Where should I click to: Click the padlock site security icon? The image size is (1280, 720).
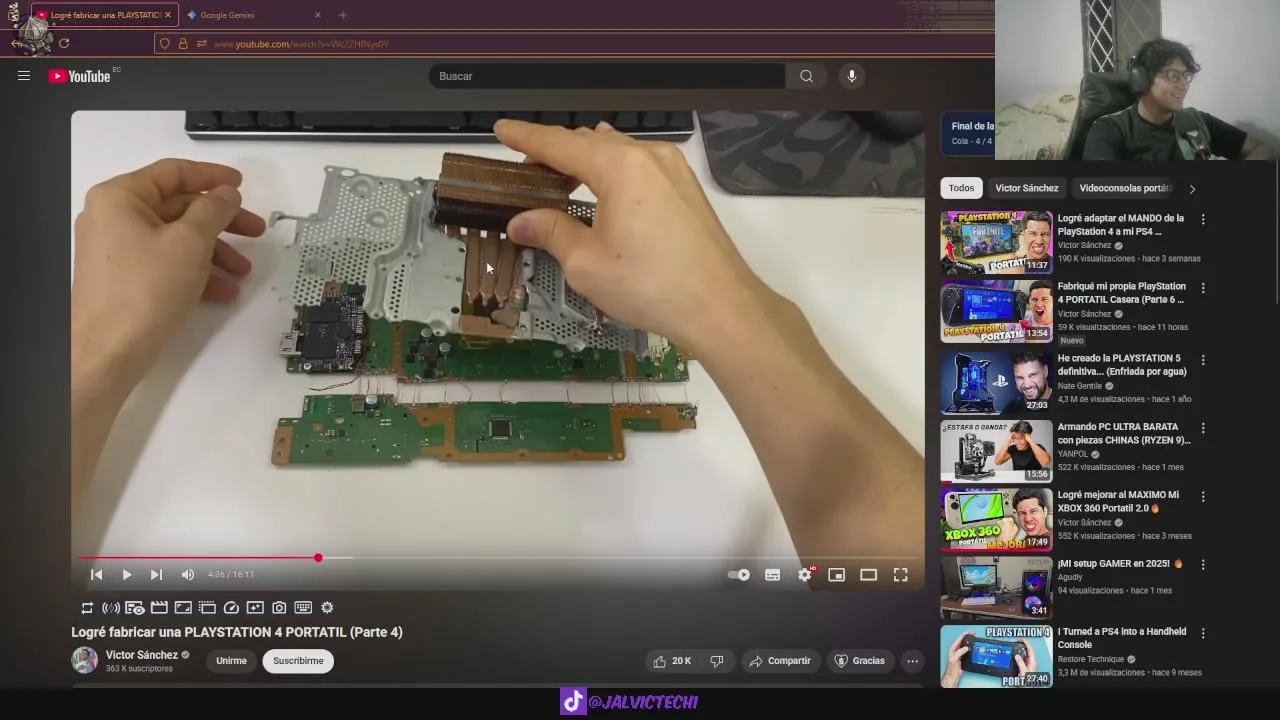coord(183,43)
